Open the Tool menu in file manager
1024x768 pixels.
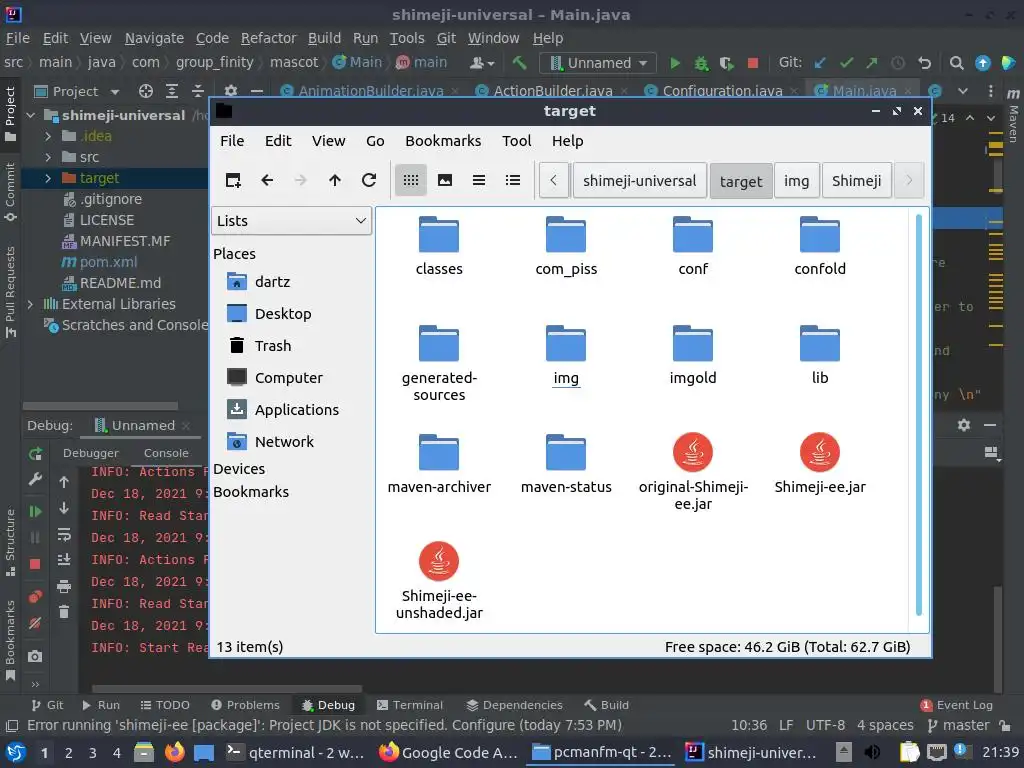point(516,141)
